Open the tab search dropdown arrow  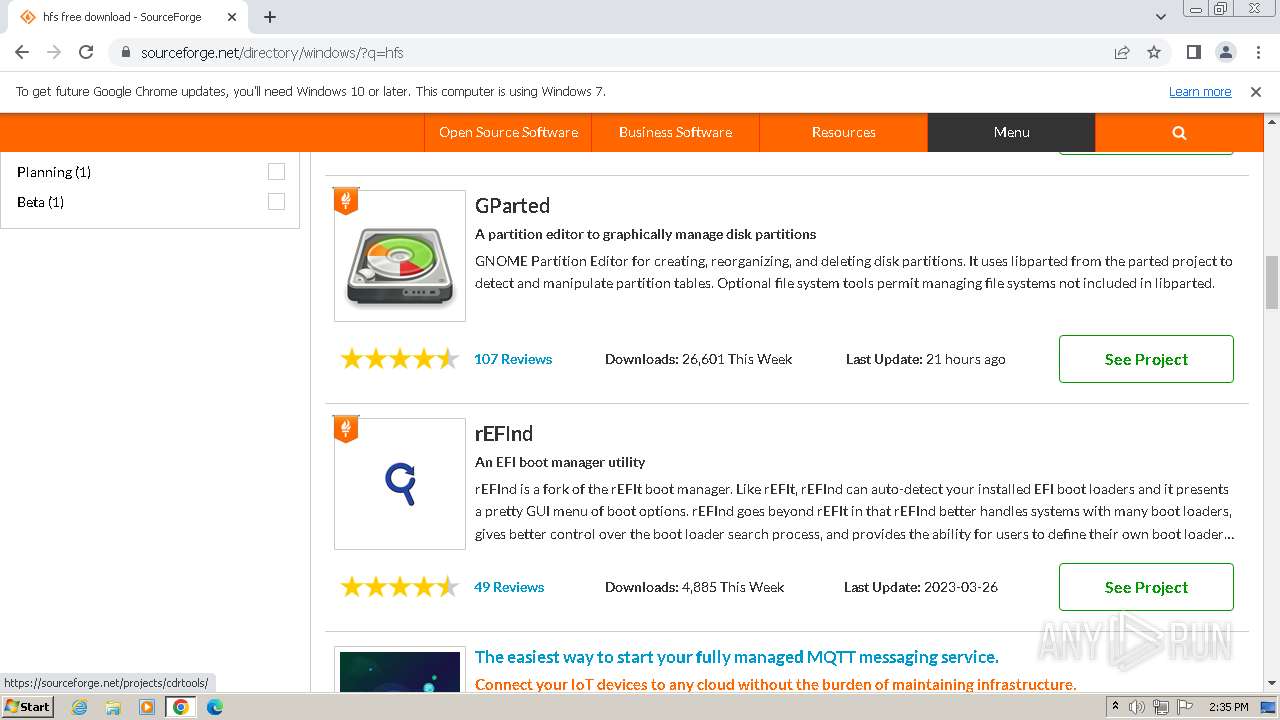pyautogui.click(x=1161, y=17)
